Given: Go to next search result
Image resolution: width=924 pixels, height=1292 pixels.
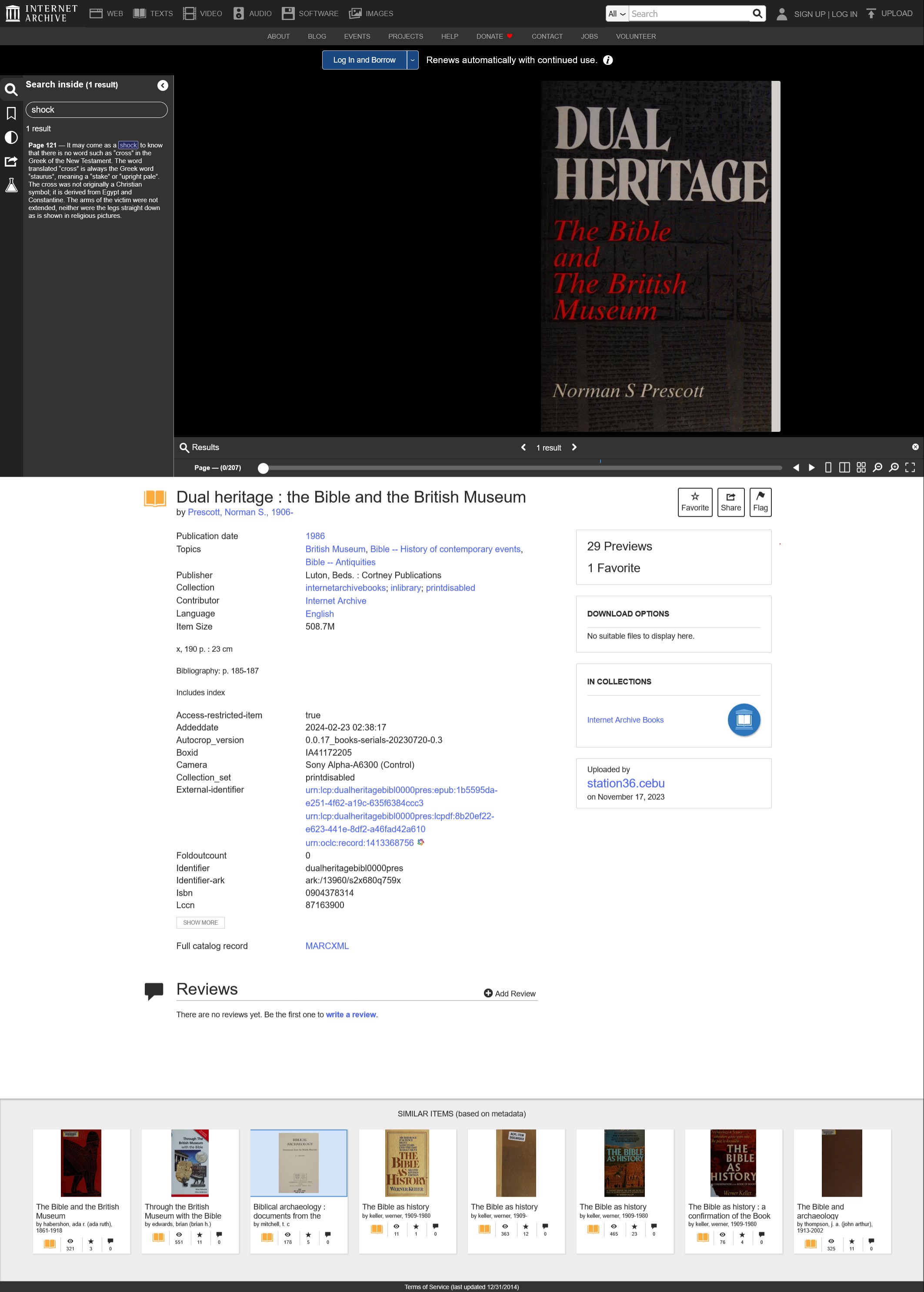Looking at the screenshot, I should coord(574,447).
